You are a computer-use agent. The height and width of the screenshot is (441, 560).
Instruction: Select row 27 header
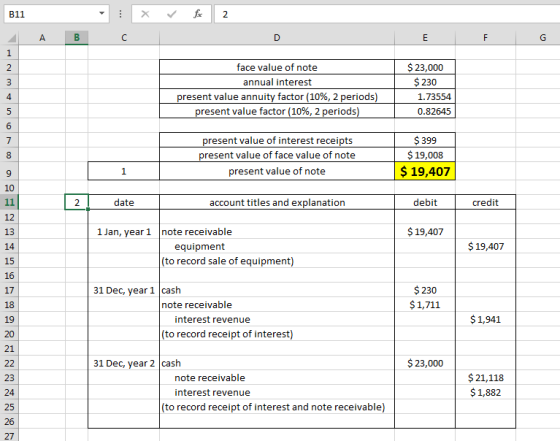[x=9, y=436]
